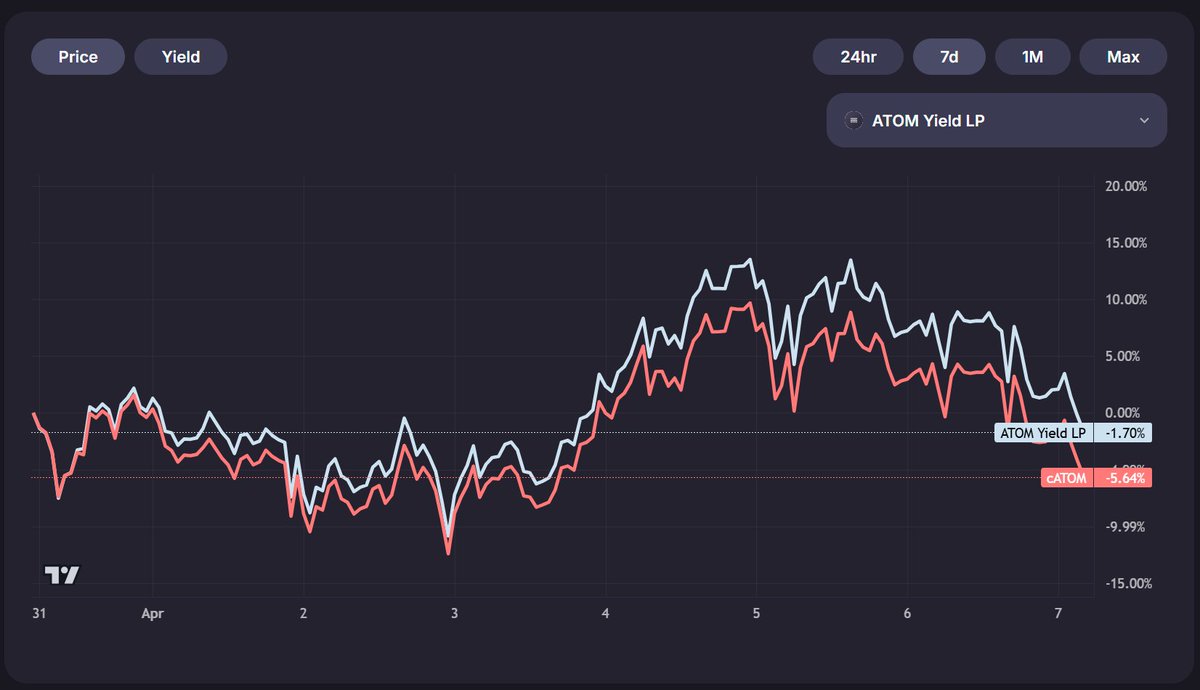Screen dimensions: 1200x690
Task: Click the ATOM Yield LP series label
Action: coord(1043,433)
